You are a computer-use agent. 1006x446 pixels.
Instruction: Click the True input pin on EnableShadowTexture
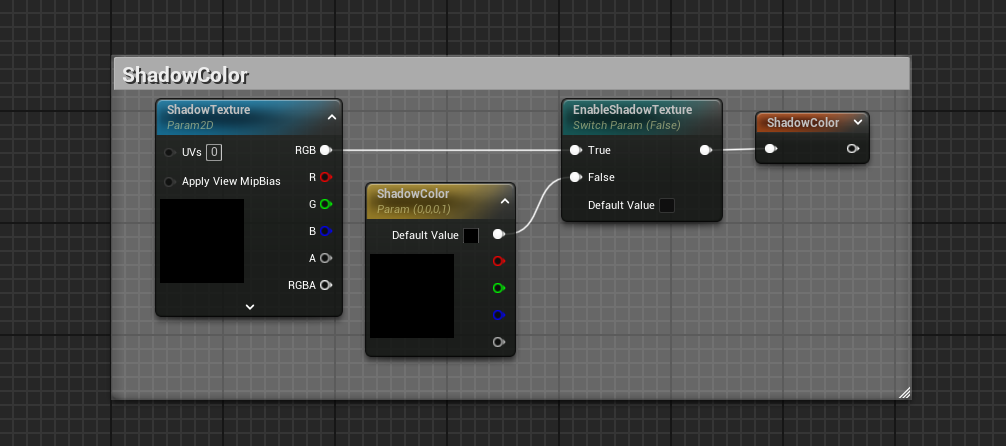[x=575, y=150]
